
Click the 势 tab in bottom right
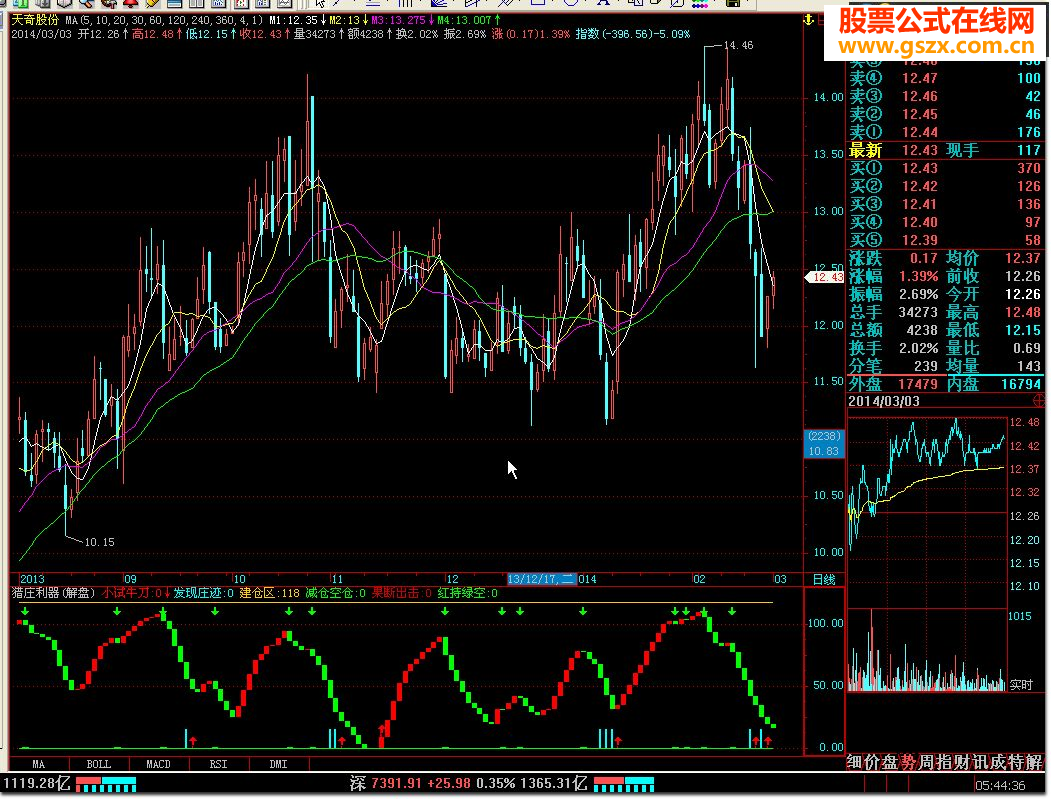coord(907,763)
